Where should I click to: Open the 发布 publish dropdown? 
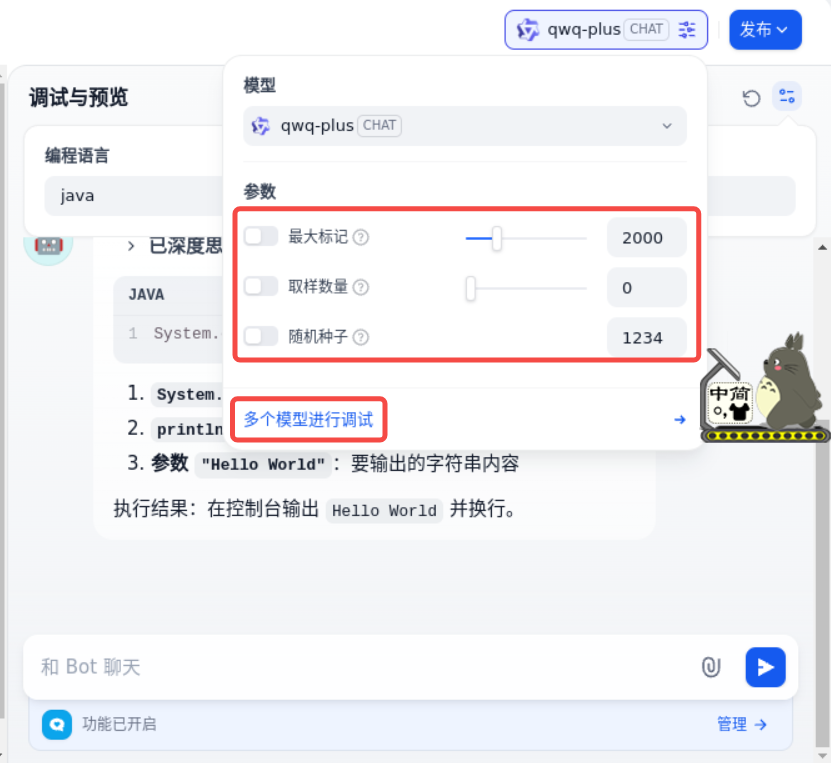click(765, 30)
